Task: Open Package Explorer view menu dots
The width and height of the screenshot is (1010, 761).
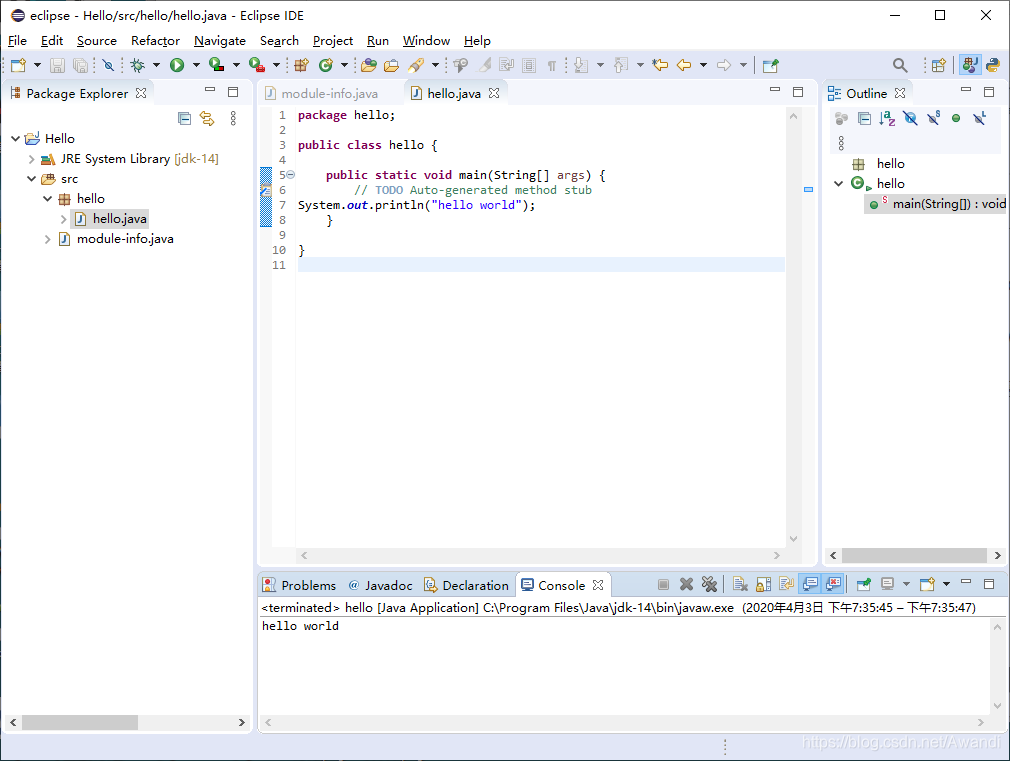Action: [x=233, y=119]
